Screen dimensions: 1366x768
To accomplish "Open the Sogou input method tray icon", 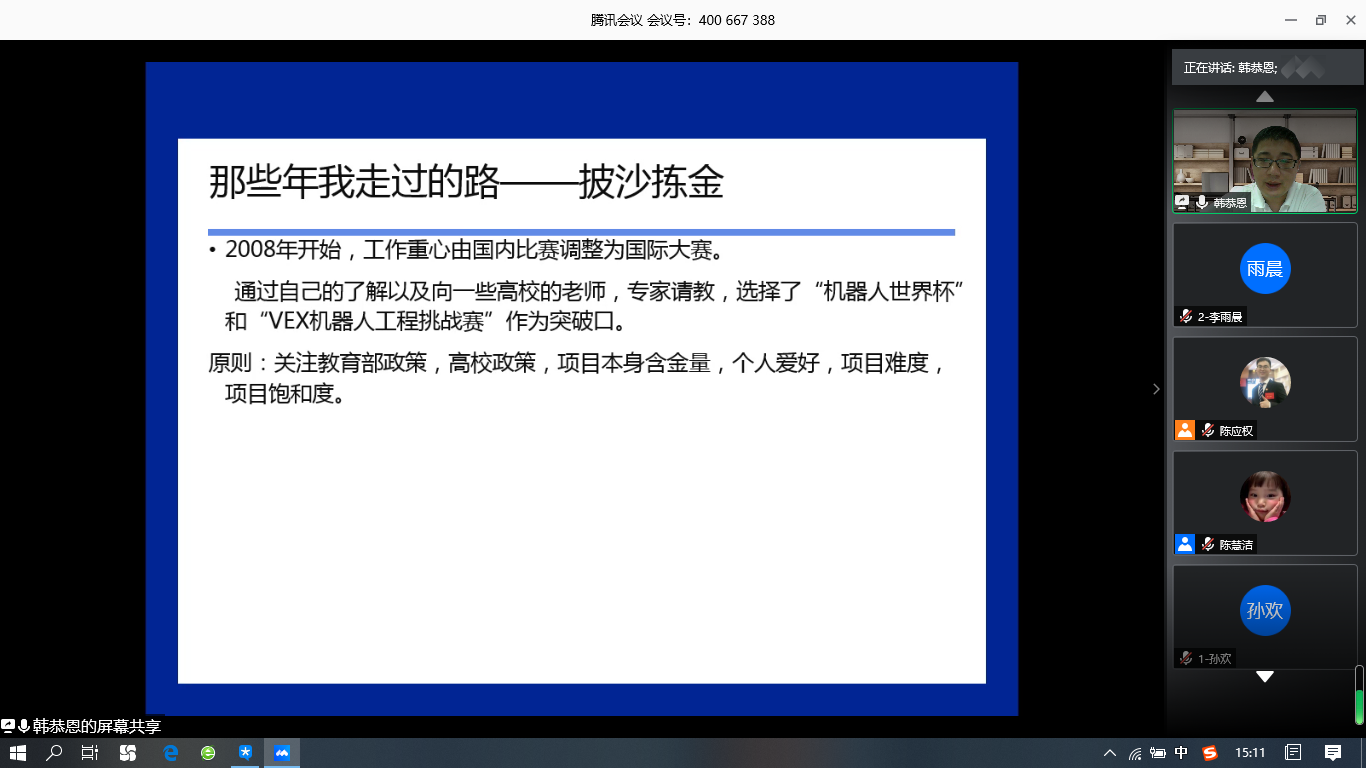I will click(1209, 753).
